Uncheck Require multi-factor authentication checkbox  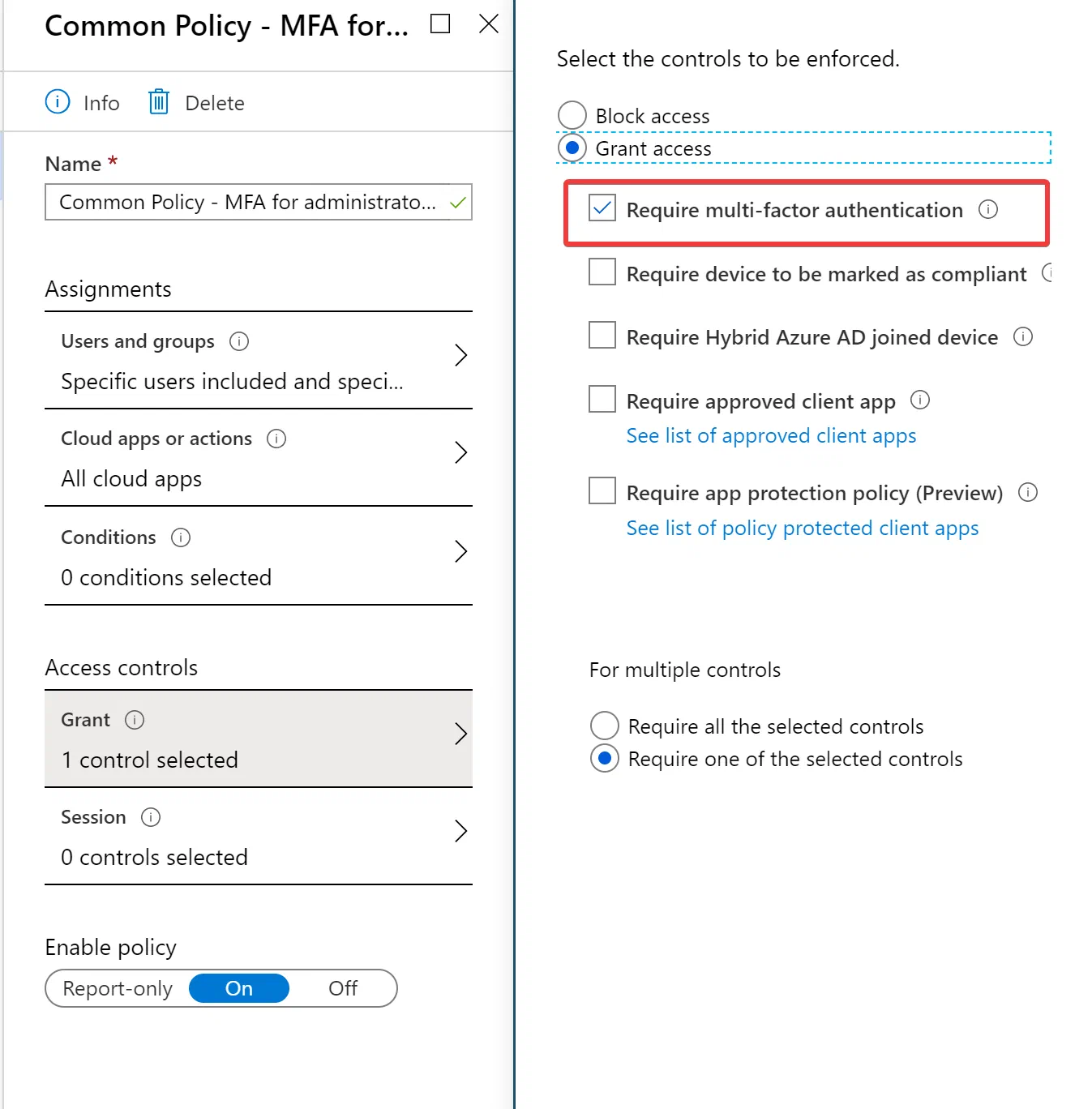602,208
